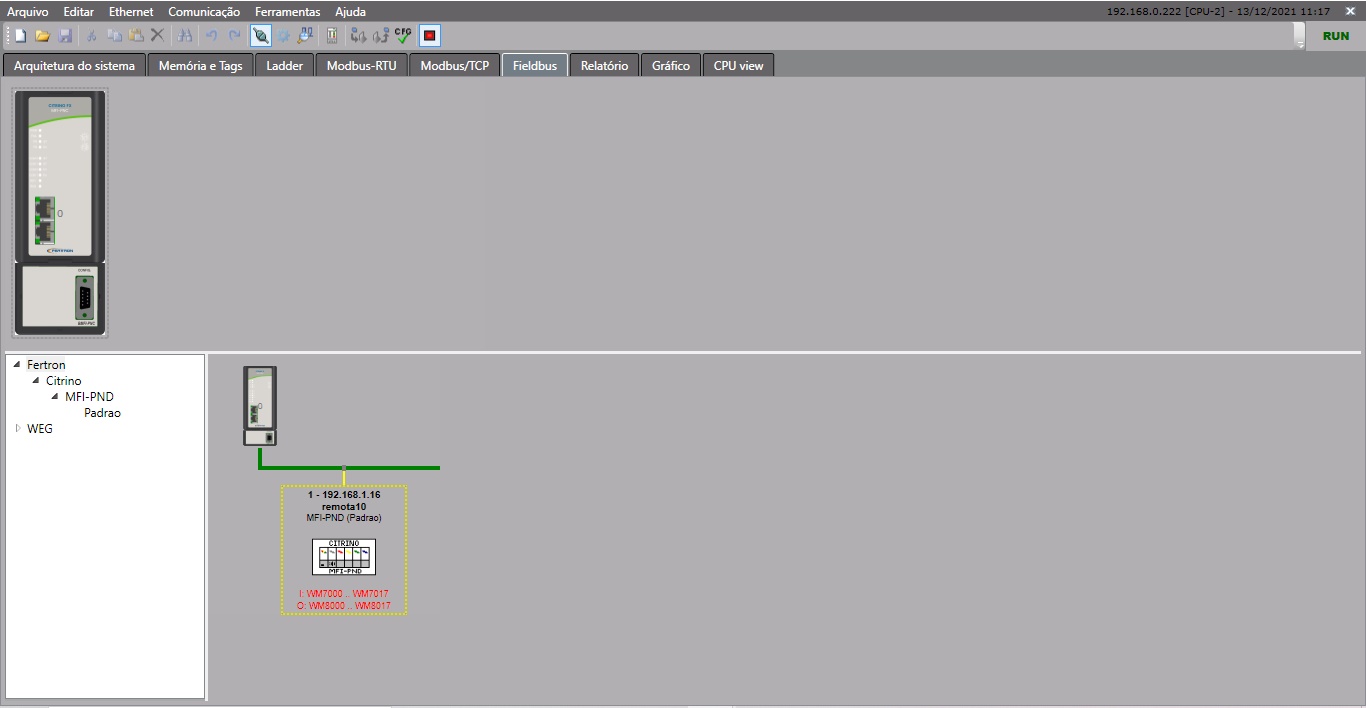Open the Modbus/TCP tab
The image size is (1366, 708).
point(454,66)
